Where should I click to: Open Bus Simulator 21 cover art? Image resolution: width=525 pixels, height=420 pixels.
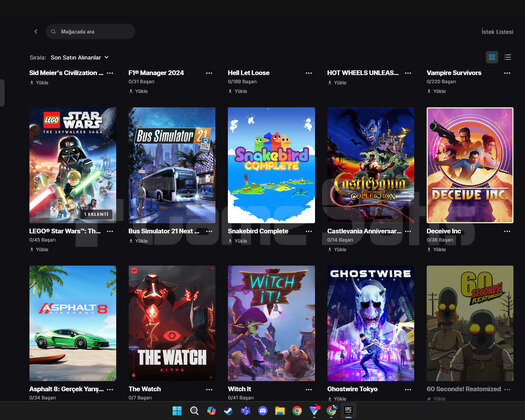[172, 165]
